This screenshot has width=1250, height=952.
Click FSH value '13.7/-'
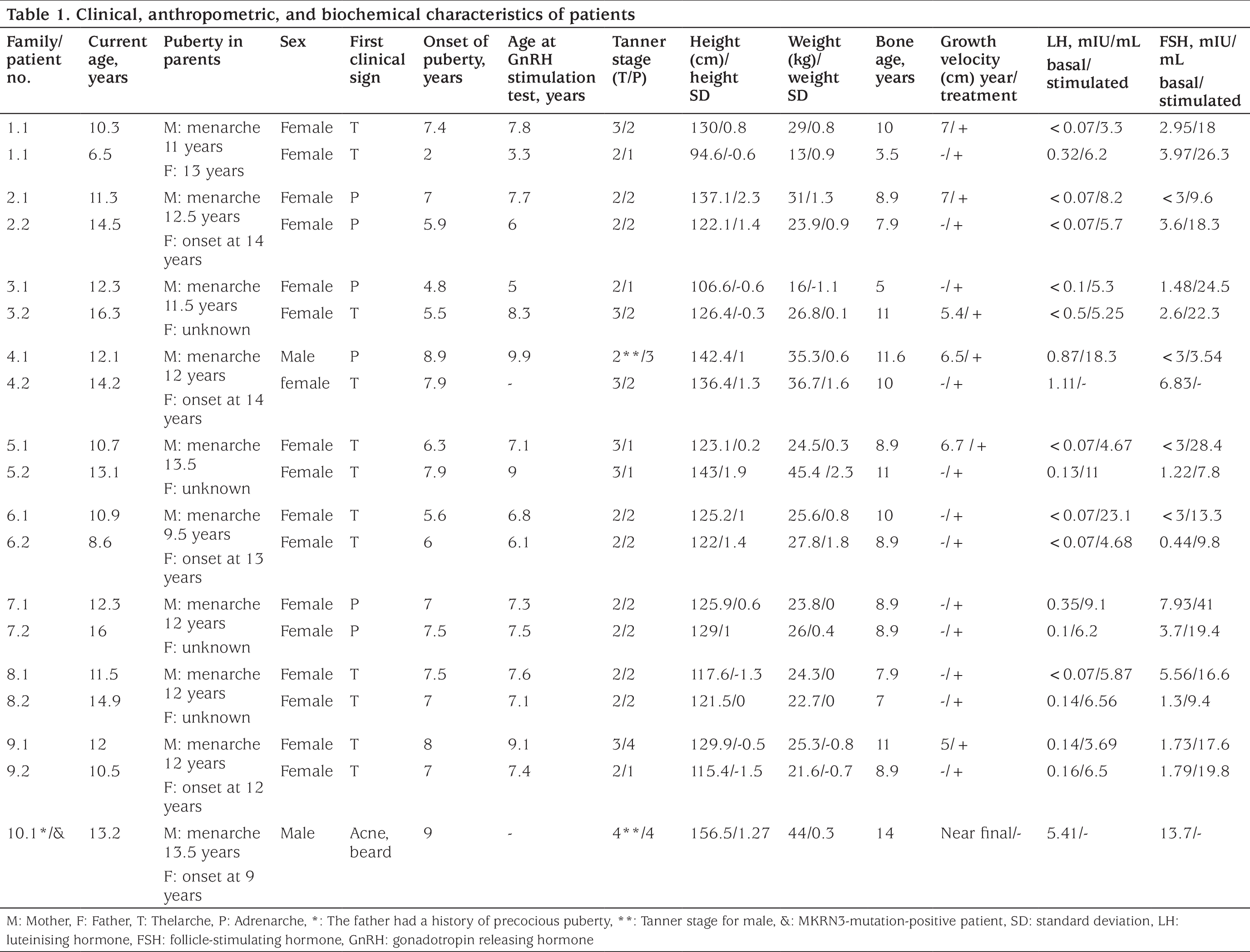click(x=1180, y=834)
